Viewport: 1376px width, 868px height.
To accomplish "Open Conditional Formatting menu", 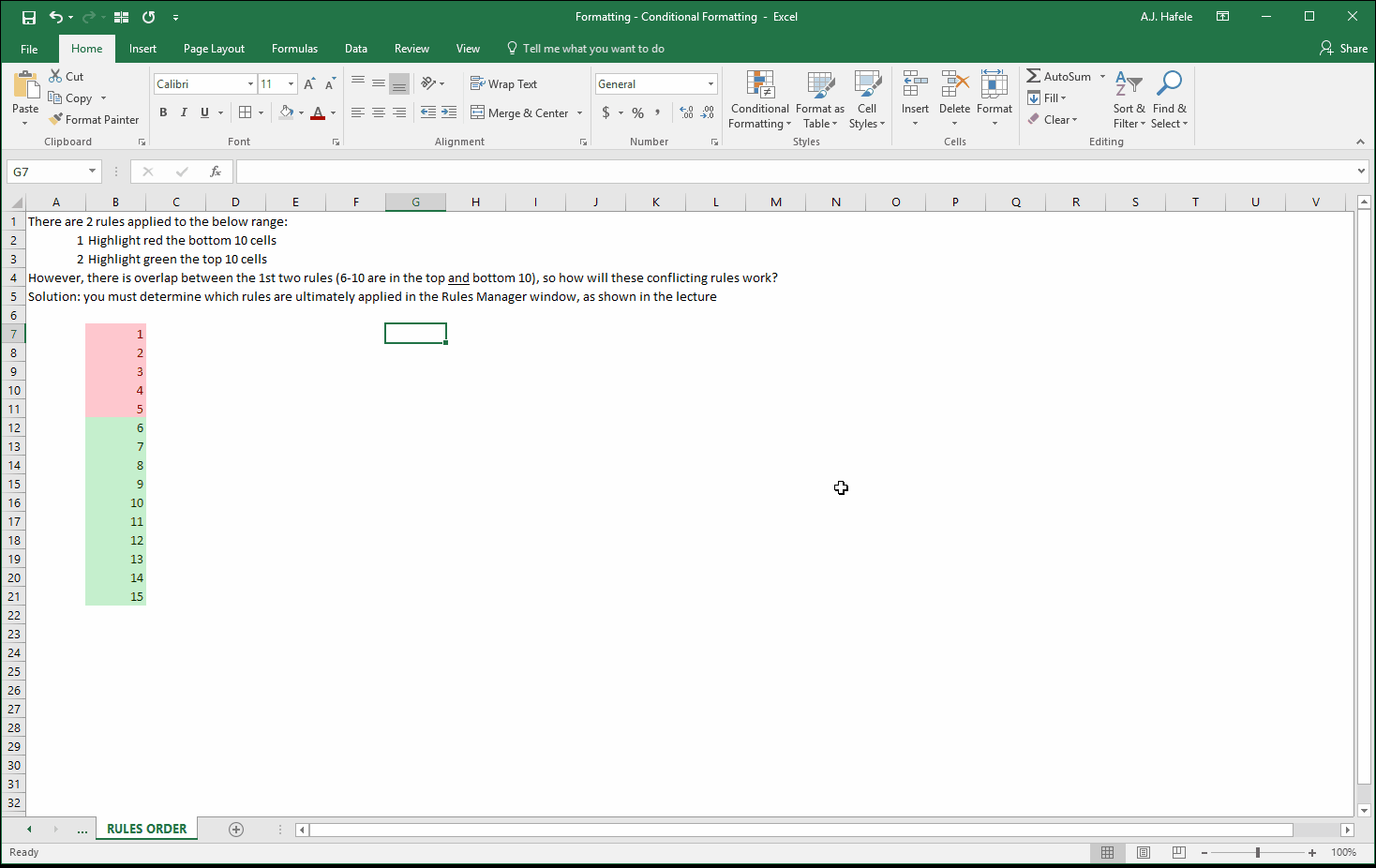I will pos(760,99).
